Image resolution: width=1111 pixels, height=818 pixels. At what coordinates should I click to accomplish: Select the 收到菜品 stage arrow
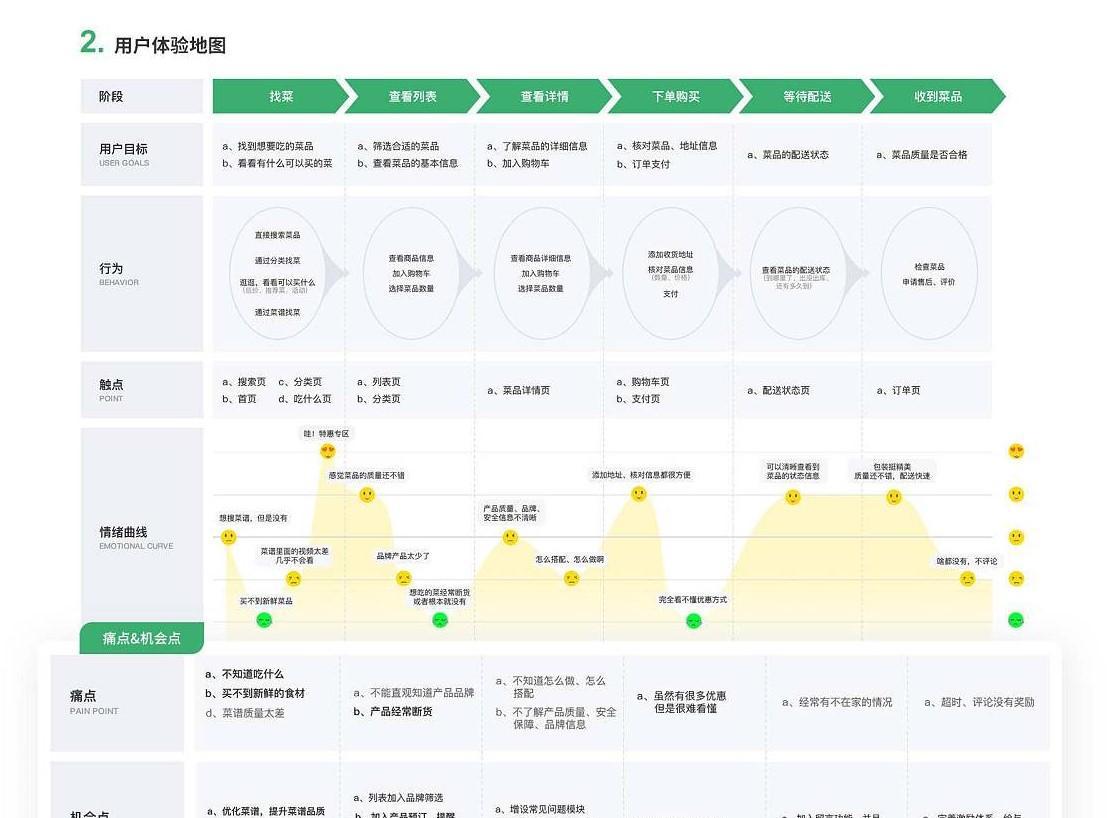[938, 96]
